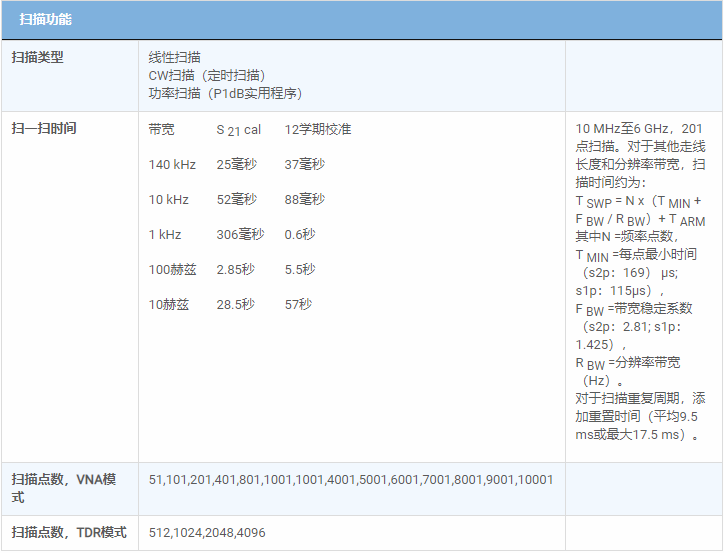The width and height of the screenshot is (724, 553).
Task: Select 功率扫描（P1dB实用程序） line
Action: (x=225, y=93)
